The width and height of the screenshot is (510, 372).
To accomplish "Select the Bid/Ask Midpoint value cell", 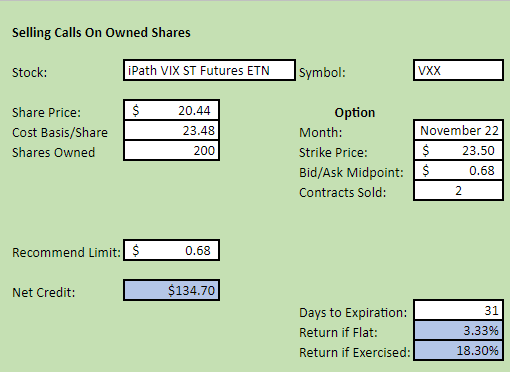I will (x=458, y=170).
